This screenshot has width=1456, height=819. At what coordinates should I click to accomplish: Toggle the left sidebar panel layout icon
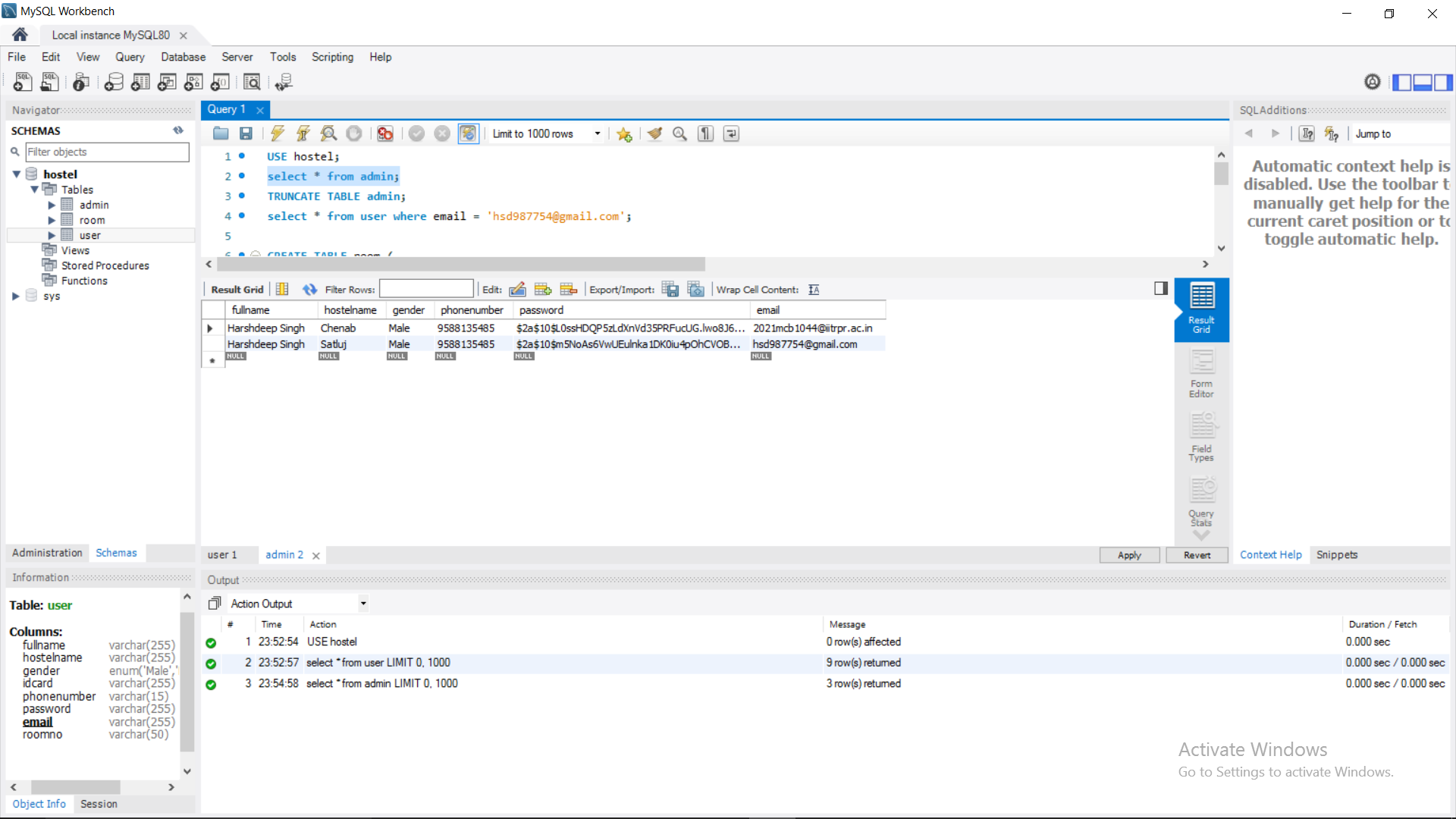[1401, 82]
